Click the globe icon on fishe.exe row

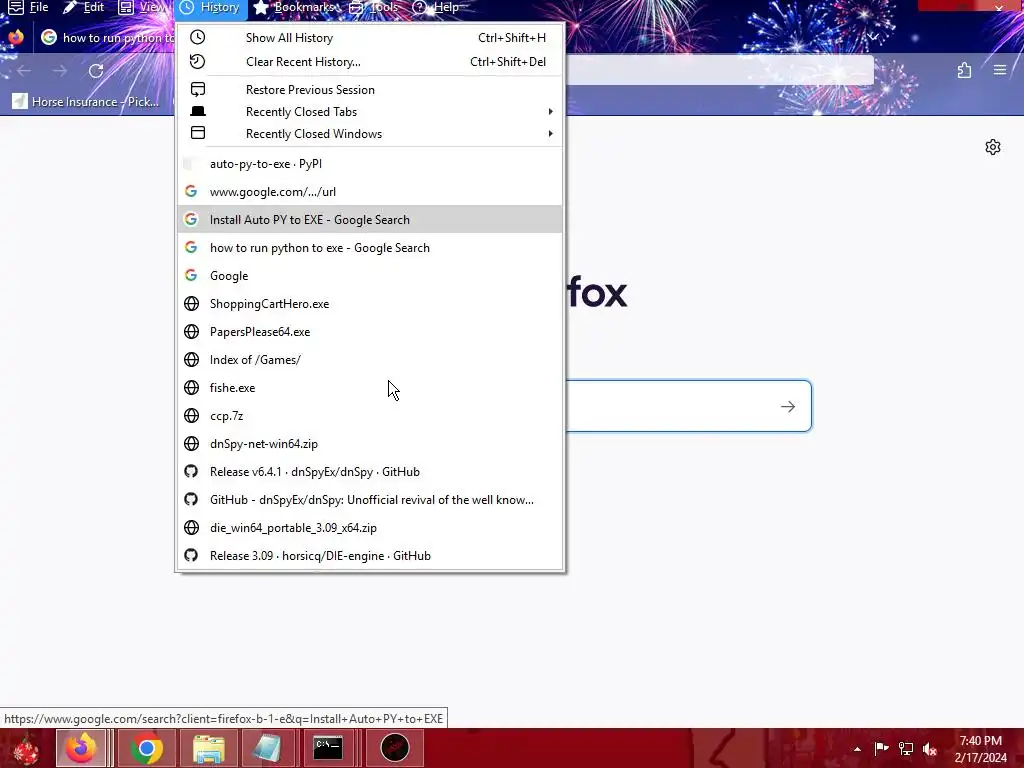coord(191,388)
